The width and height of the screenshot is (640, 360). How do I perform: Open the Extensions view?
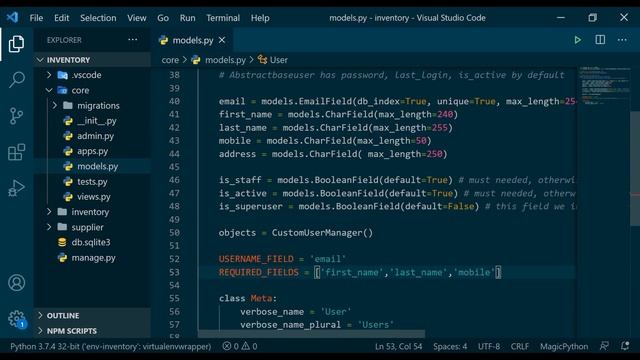[x=16, y=152]
